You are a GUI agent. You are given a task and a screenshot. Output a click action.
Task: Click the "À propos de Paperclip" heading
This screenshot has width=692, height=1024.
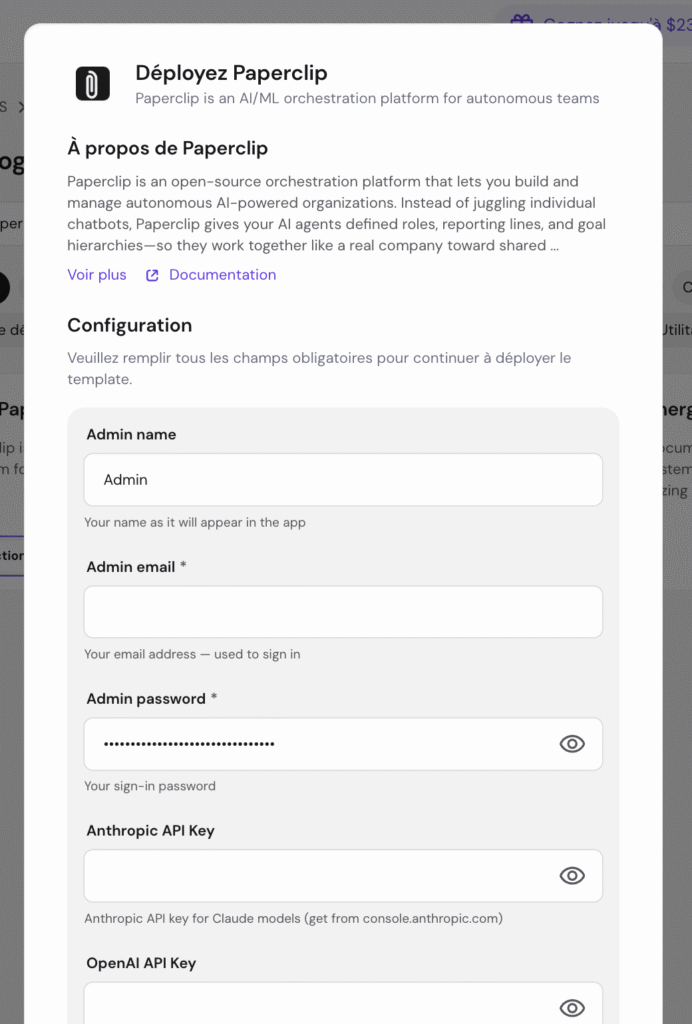coord(167,149)
